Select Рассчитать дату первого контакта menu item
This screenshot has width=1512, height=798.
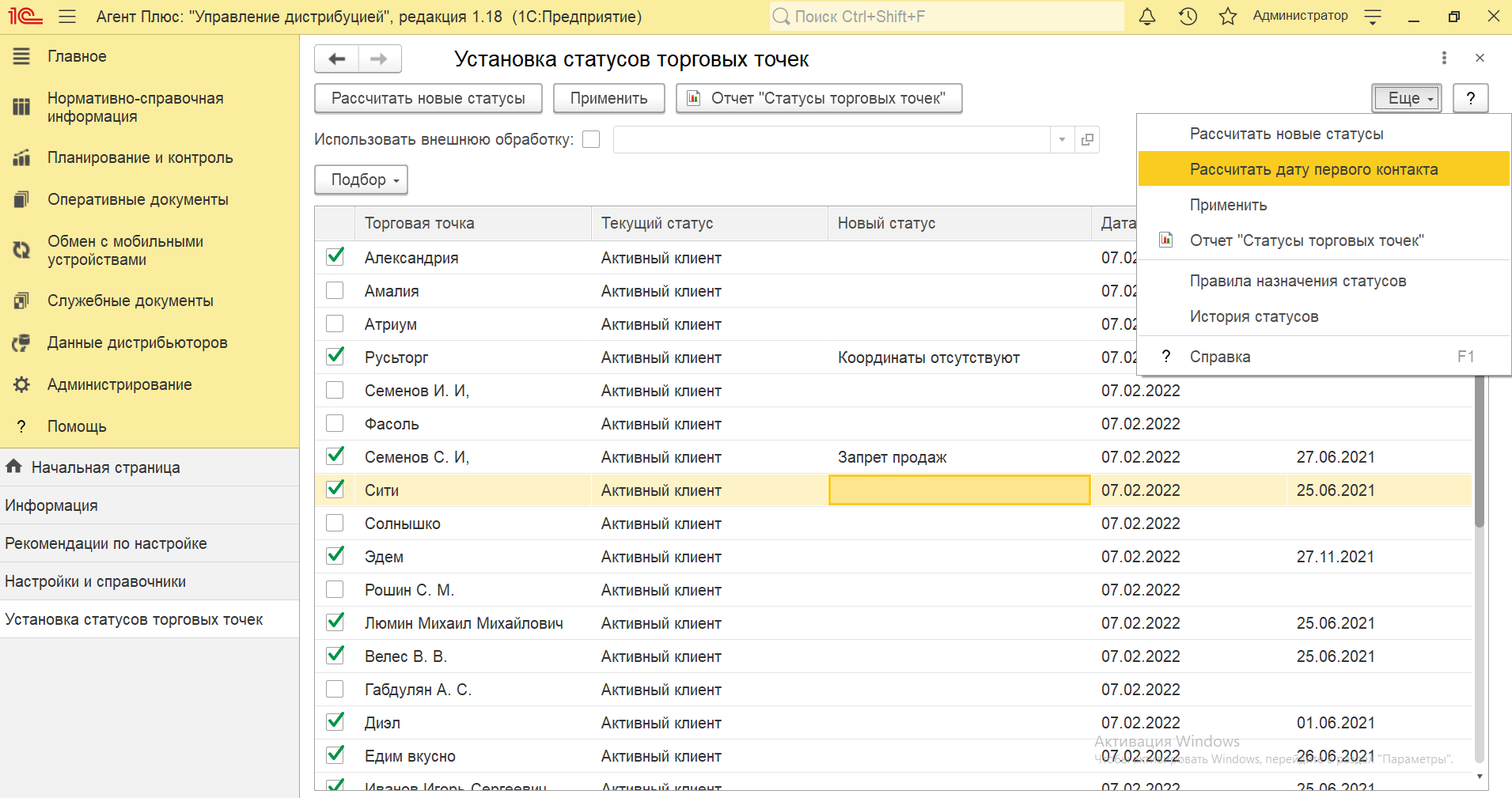(x=1313, y=169)
